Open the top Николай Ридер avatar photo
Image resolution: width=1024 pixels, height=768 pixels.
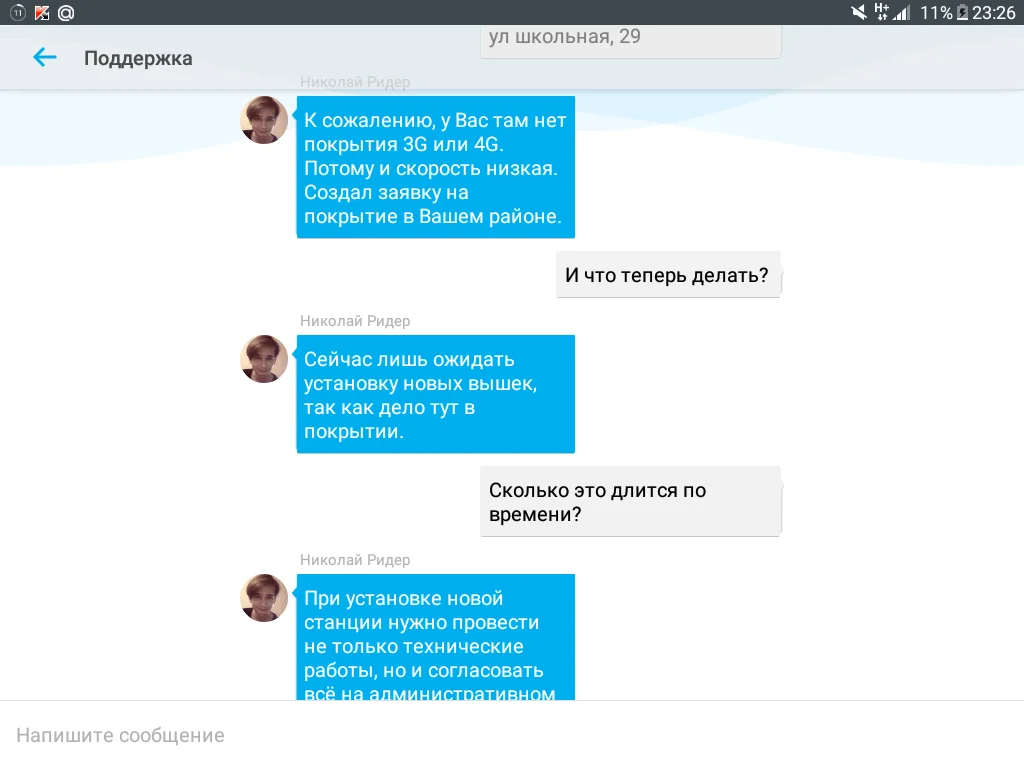[x=263, y=119]
